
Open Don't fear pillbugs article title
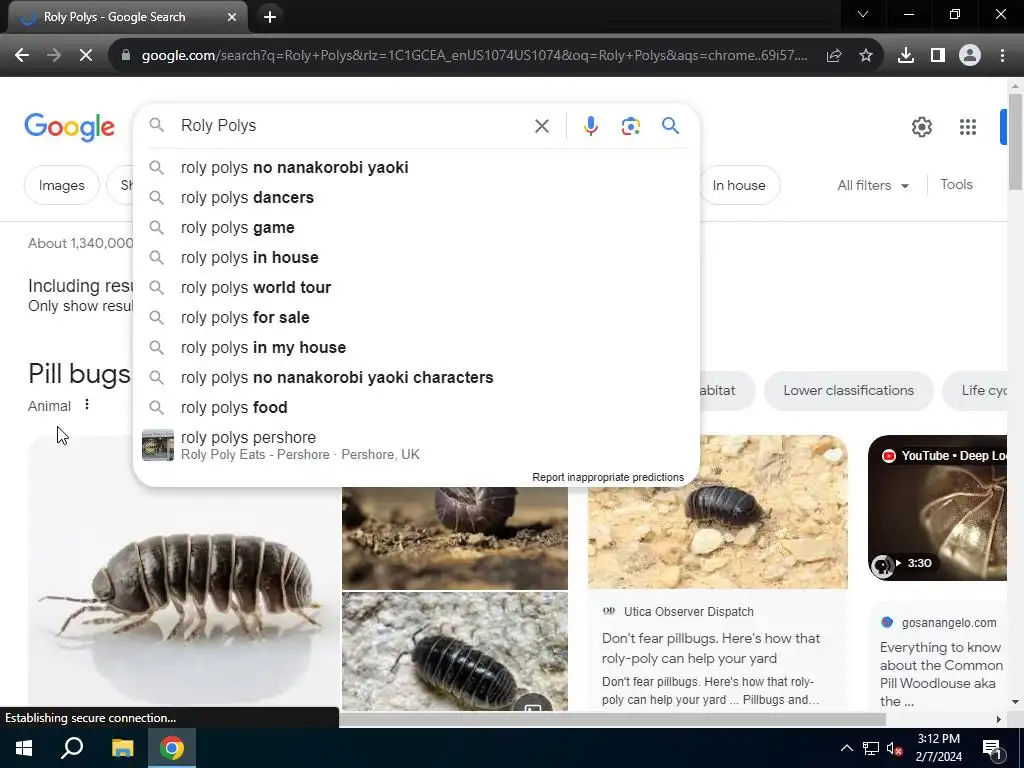711,648
